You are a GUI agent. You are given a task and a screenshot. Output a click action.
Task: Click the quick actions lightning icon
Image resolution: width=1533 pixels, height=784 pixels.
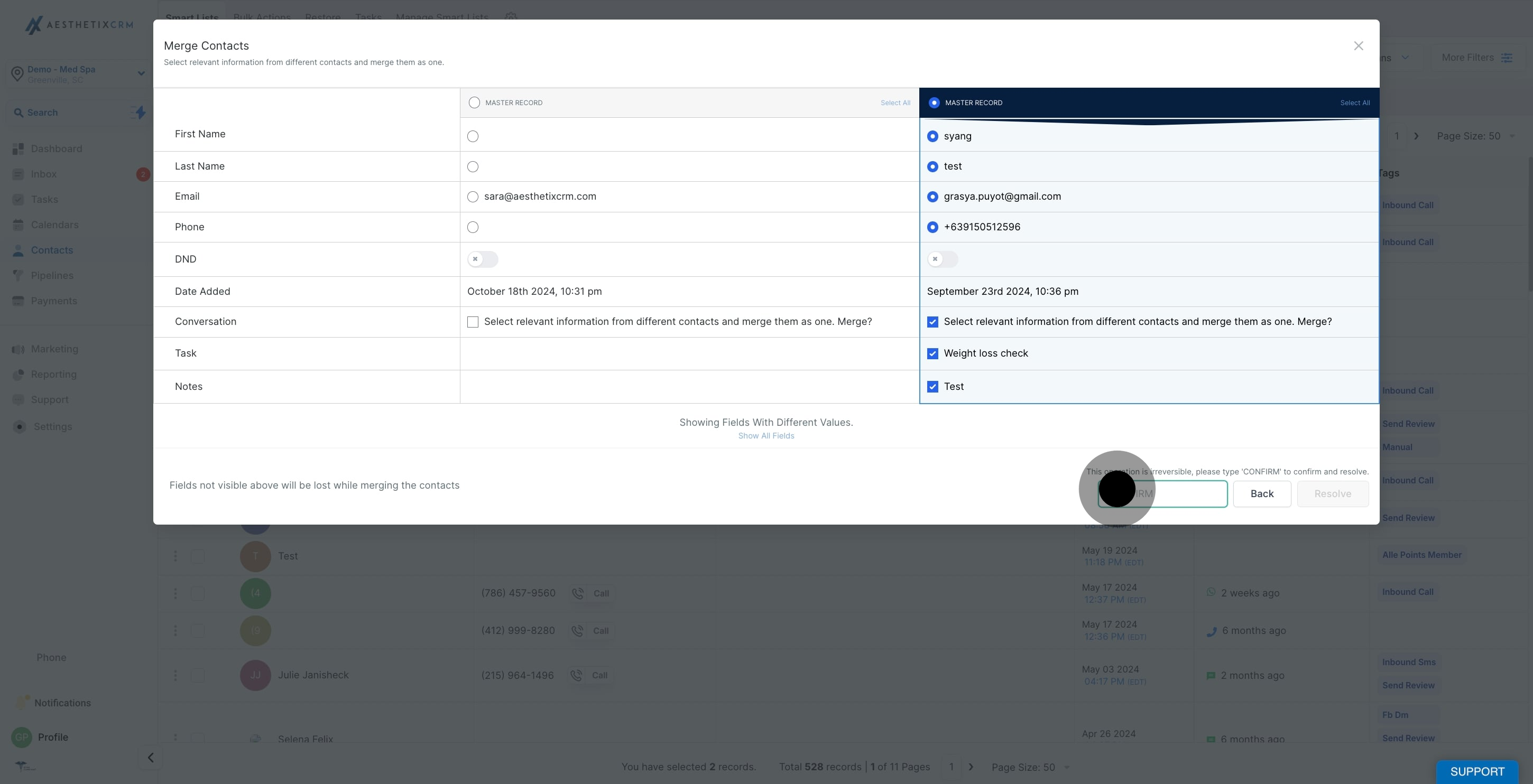tap(138, 113)
